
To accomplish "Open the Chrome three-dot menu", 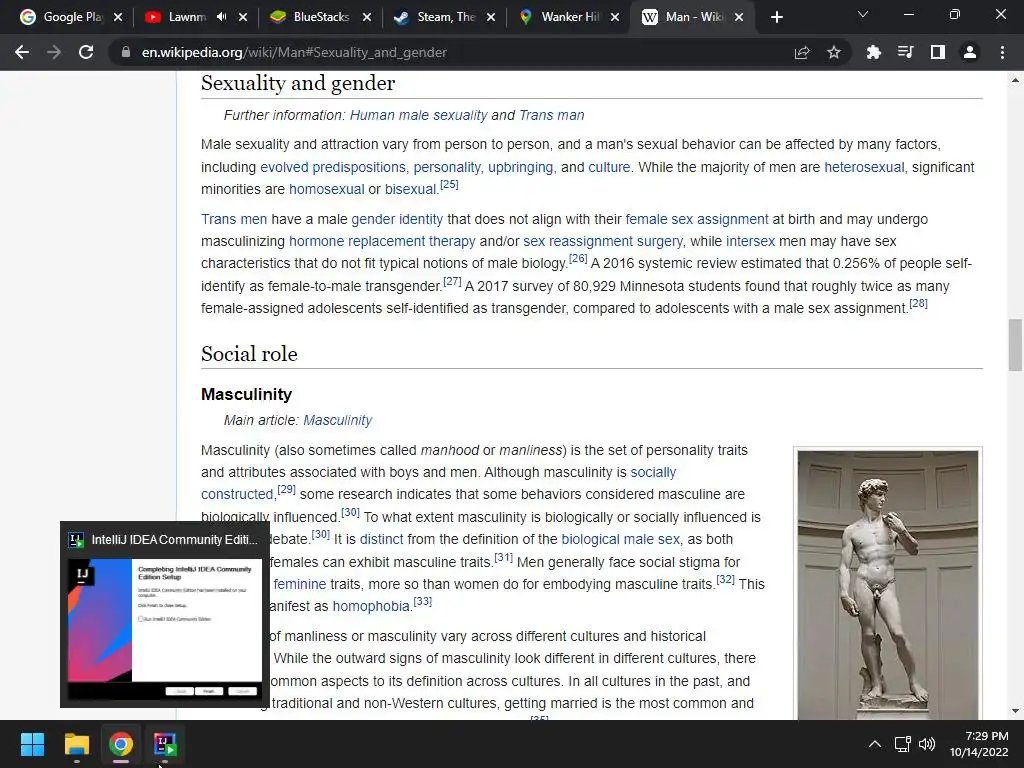I will [x=1002, y=52].
